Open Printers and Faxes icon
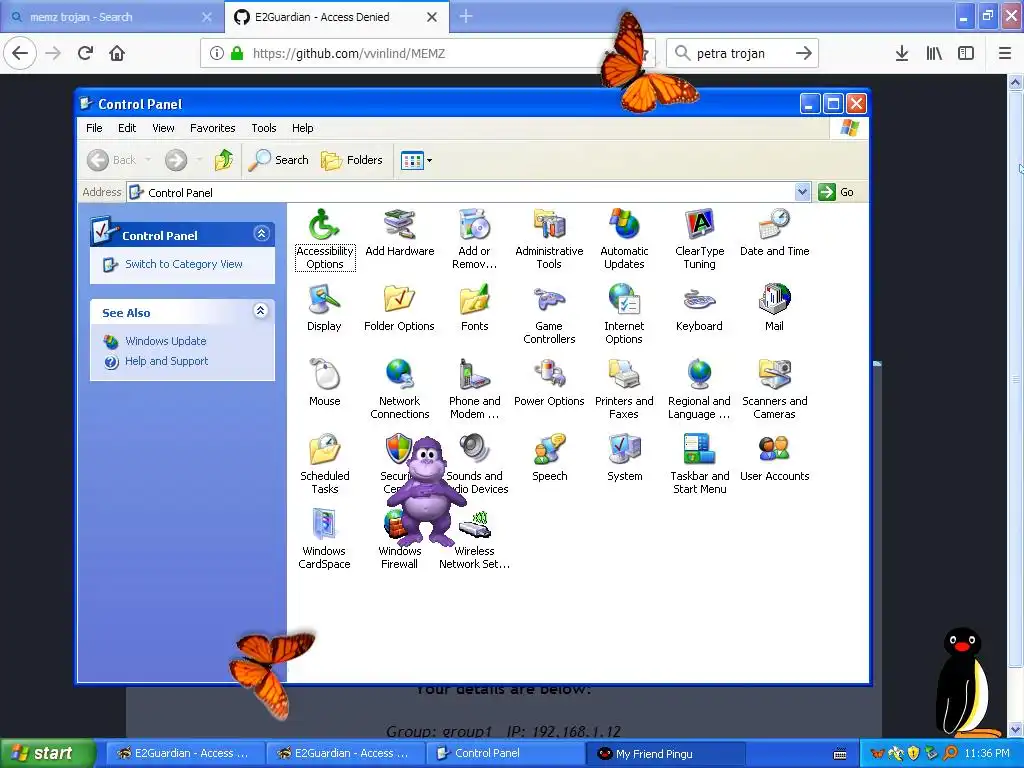The image size is (1024, 768). tap(624, 389)
